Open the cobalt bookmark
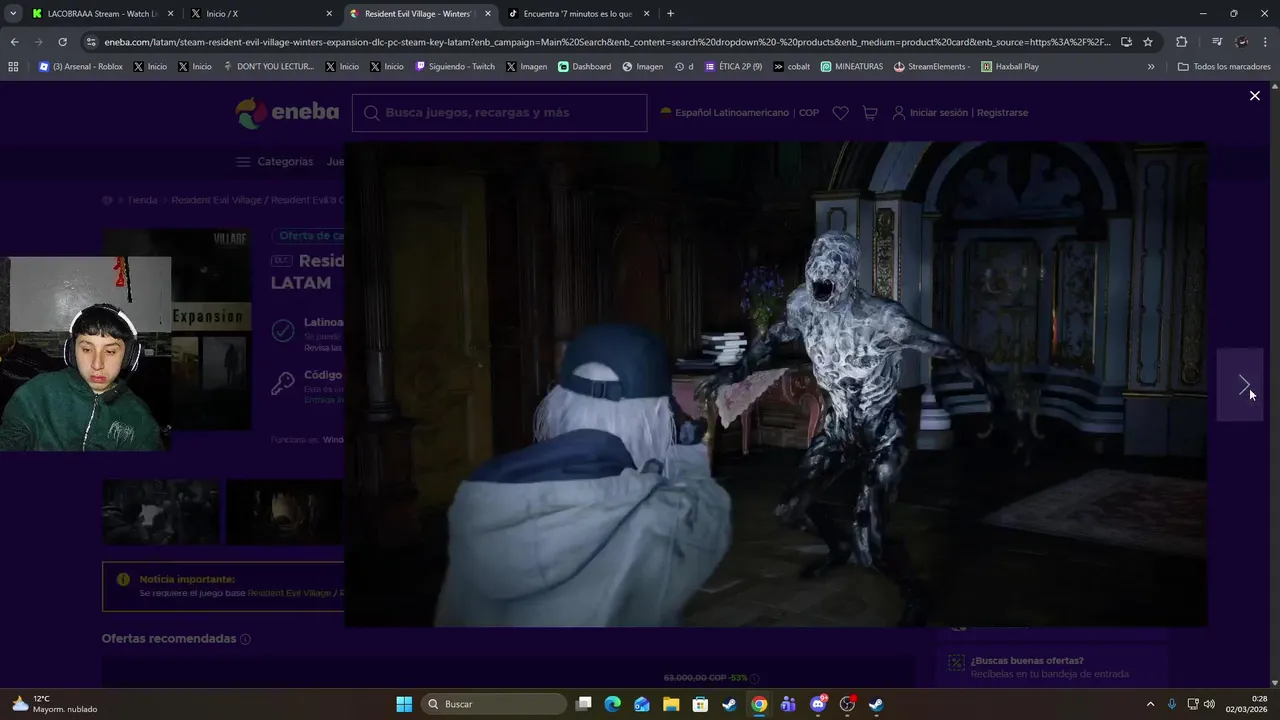 click(791, 67)
